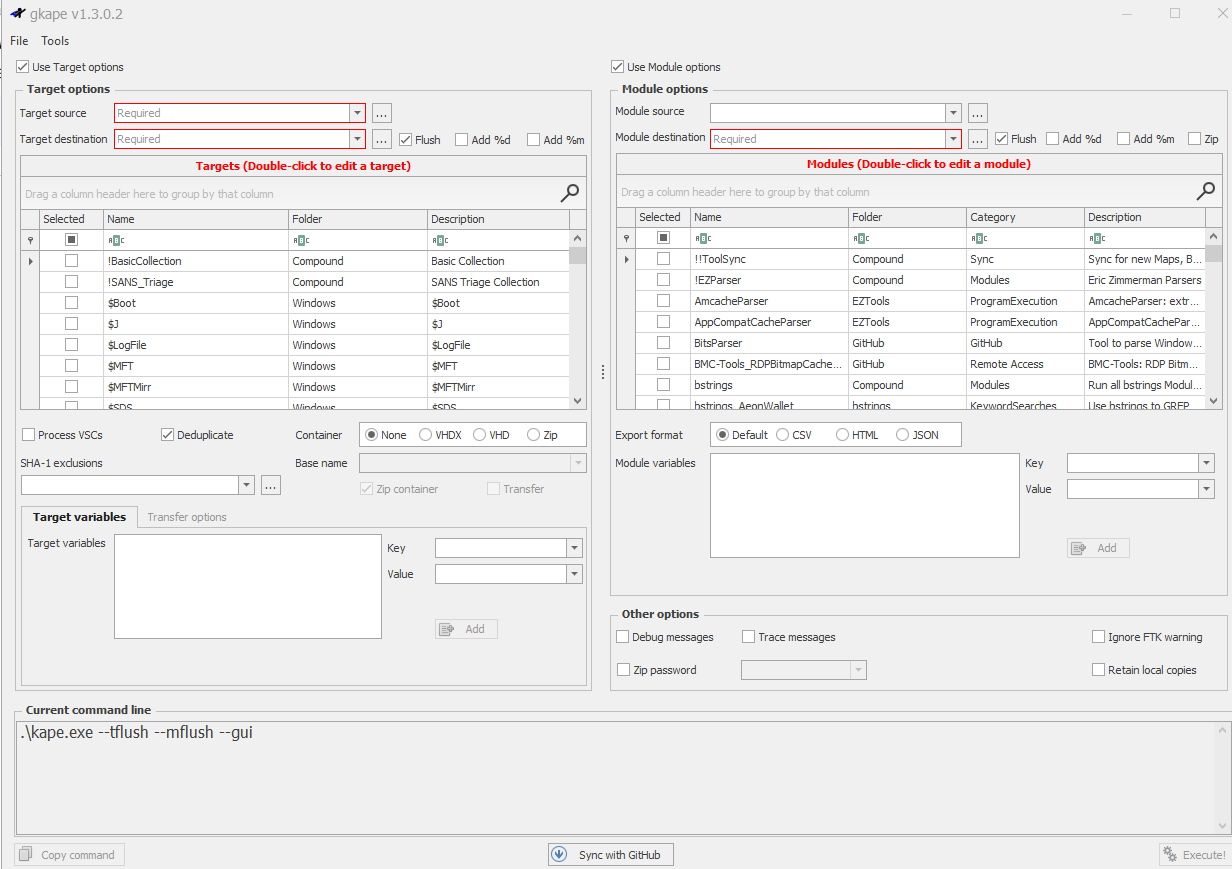Expand the Target source dropdown
Screen dimensions: 1232x869
(x=357, y=113)
